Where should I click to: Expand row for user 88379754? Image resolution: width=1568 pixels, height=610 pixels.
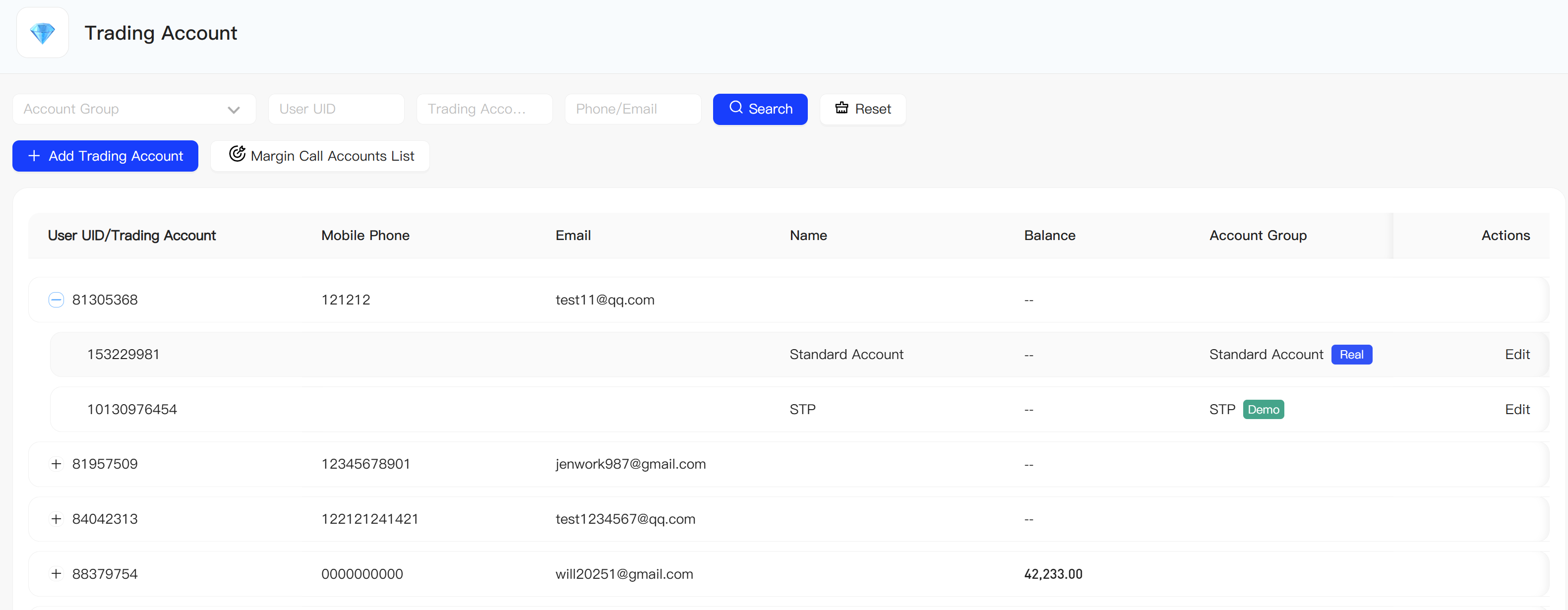pyautogui.click(x=56, y=573)
